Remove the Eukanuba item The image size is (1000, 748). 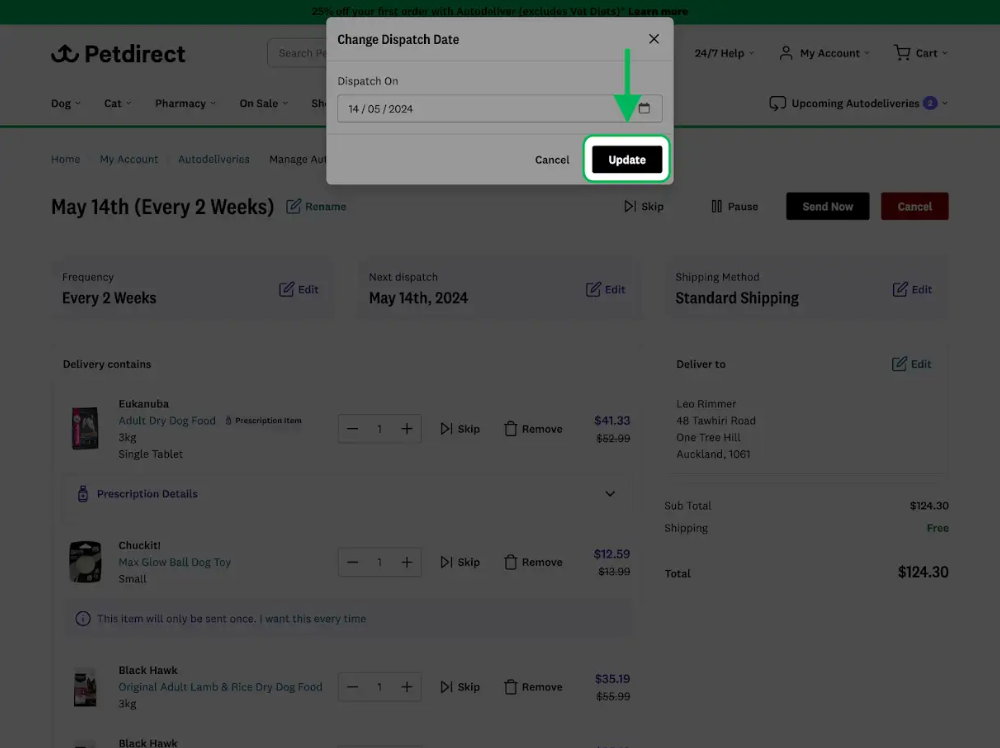[533, 429]
